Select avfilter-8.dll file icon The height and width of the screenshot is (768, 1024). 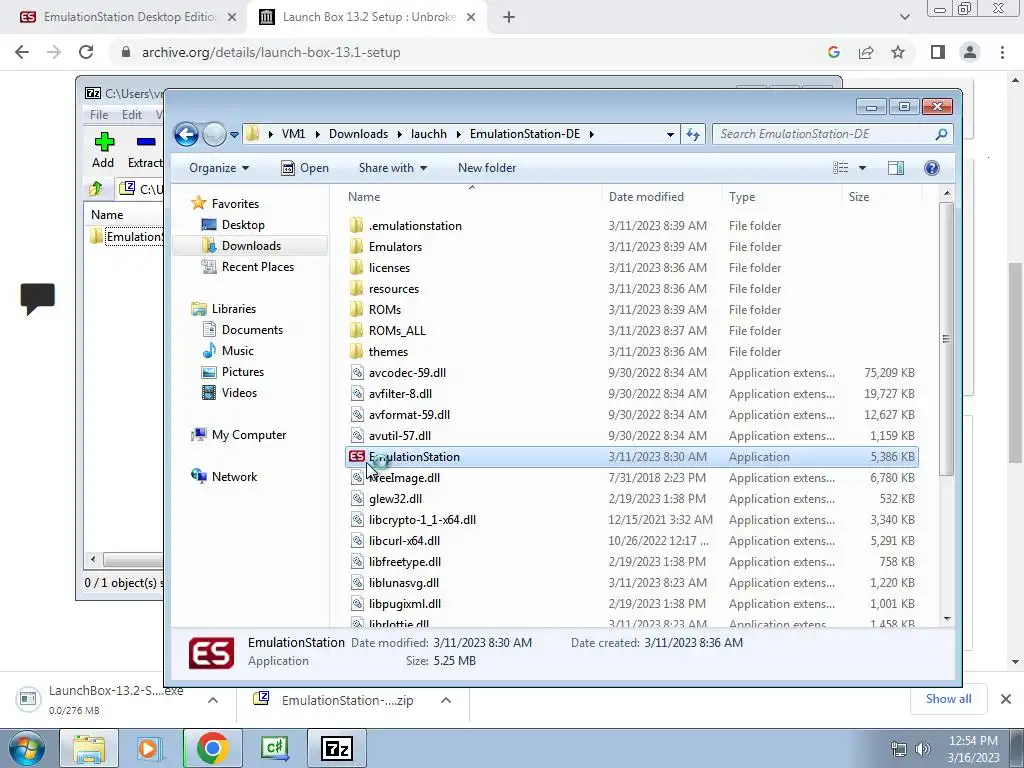point(357,394)
